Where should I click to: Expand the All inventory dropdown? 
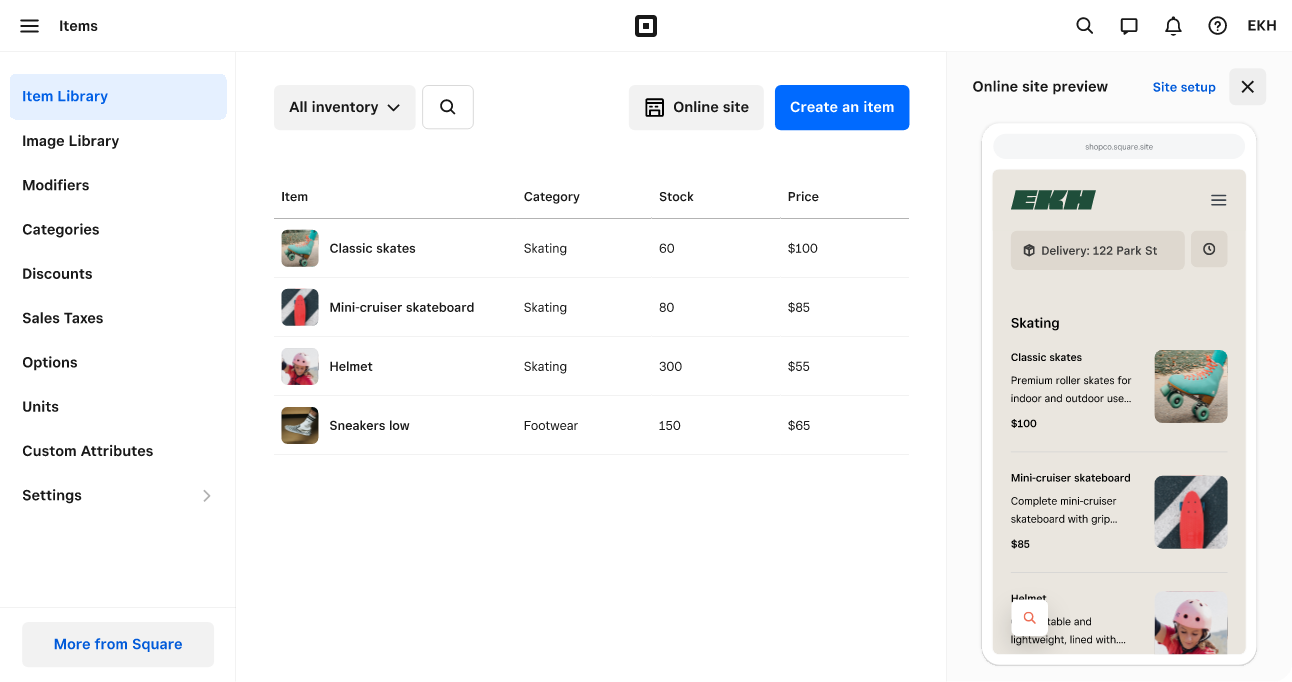(344, 107)
